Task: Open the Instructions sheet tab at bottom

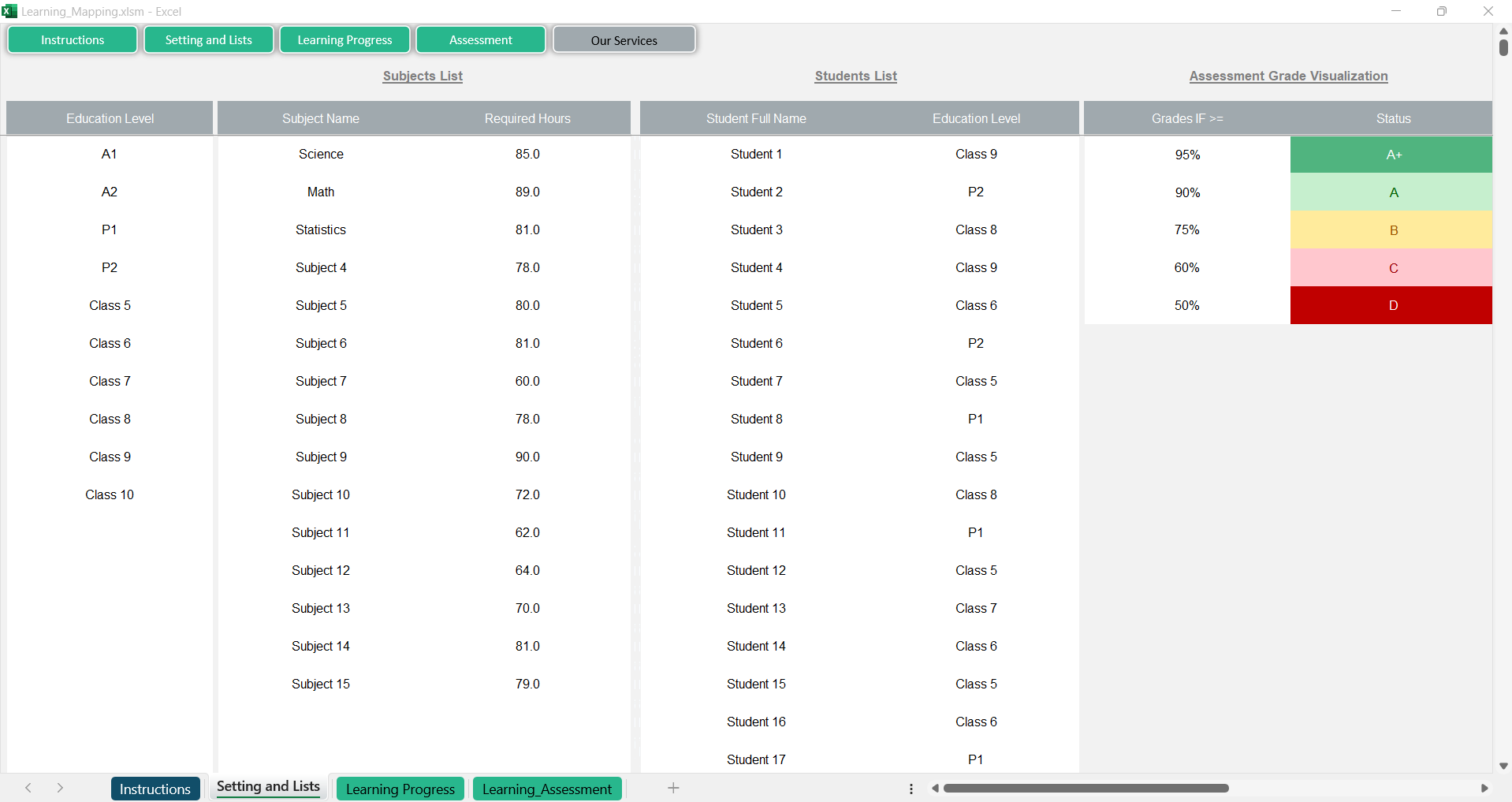Action: click(155, 789)
